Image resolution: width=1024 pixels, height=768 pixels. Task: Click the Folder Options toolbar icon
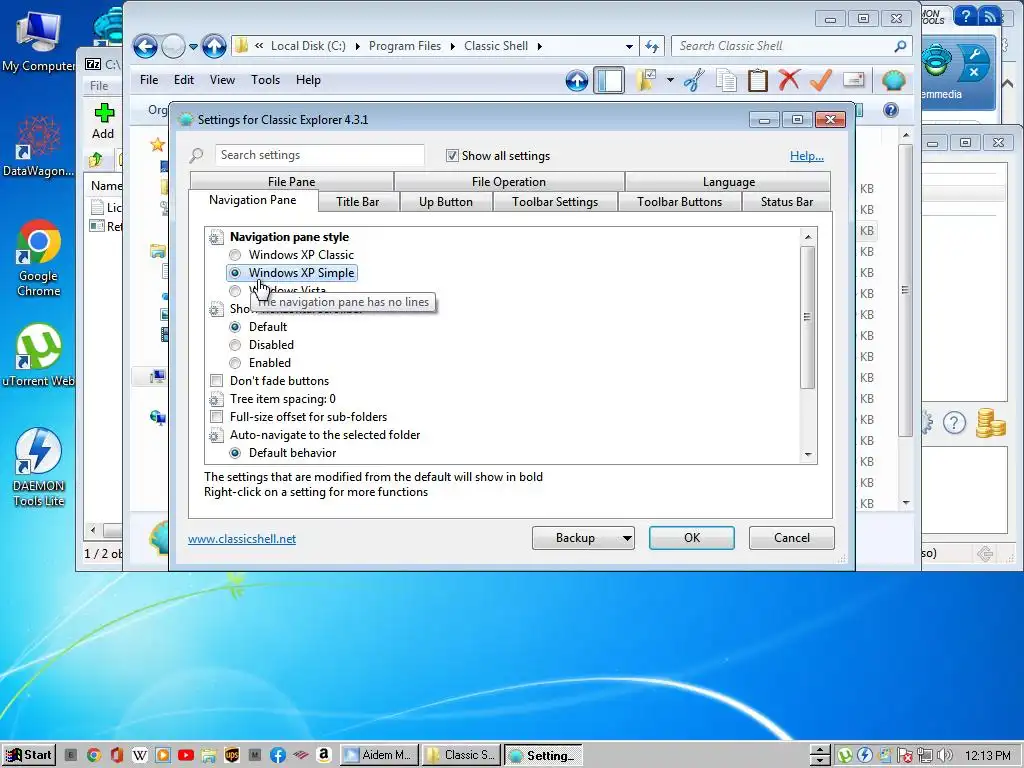(647, 80)
